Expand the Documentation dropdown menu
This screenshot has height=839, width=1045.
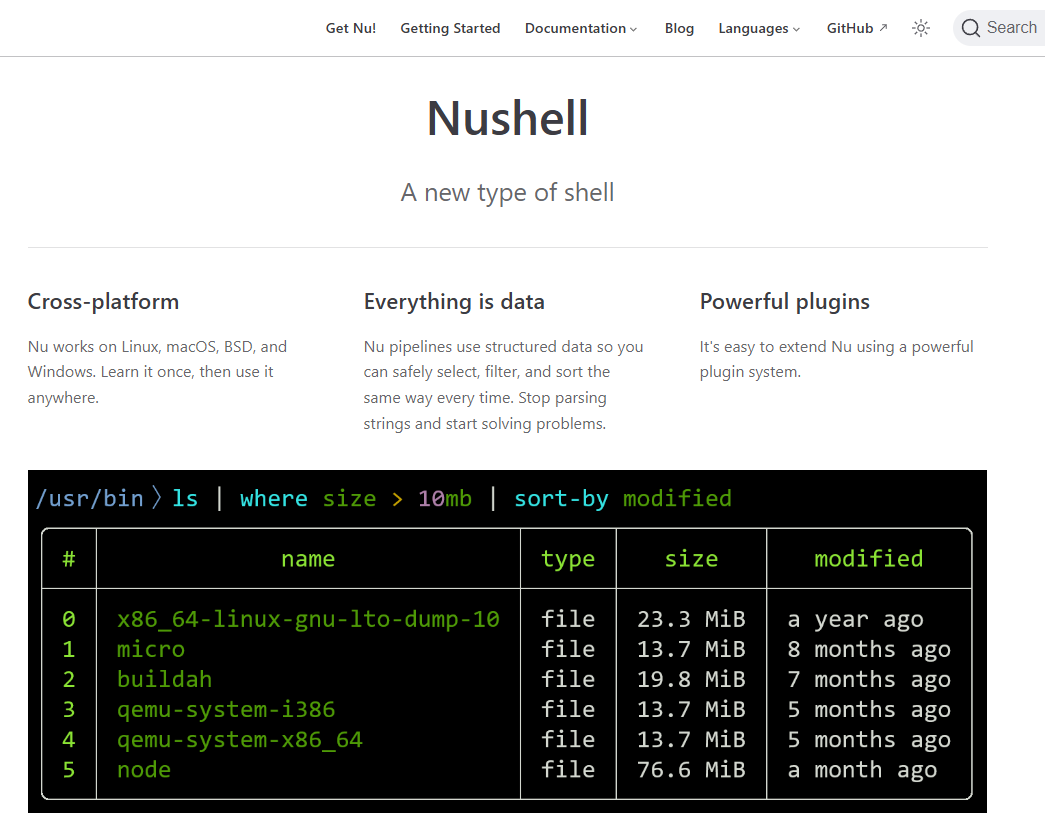coord(580,28)
